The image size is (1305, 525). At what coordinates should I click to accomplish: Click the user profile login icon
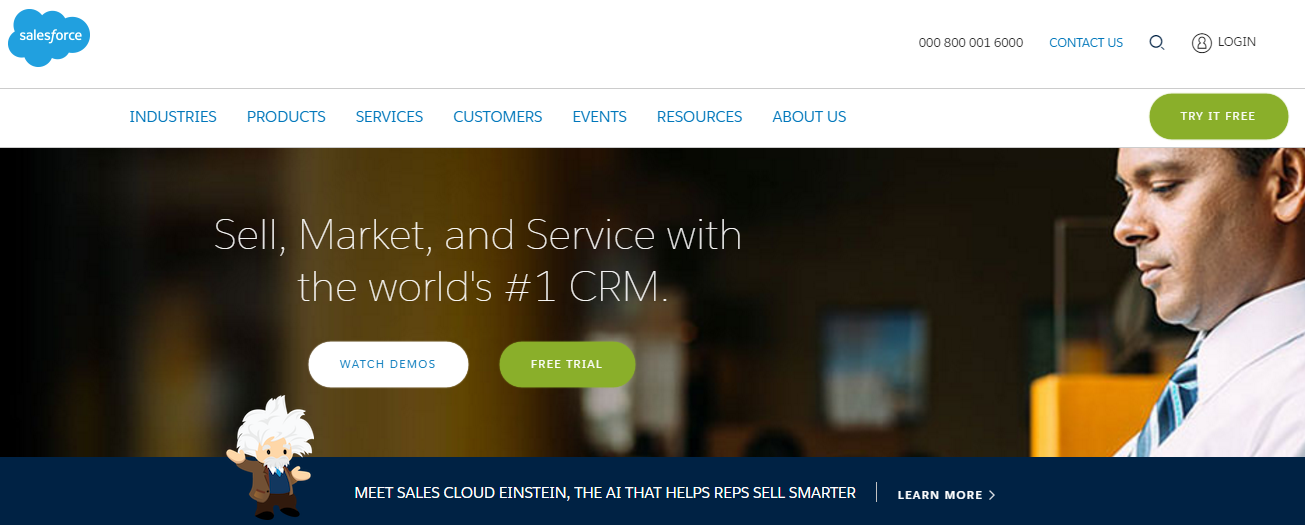[1202, 43]
